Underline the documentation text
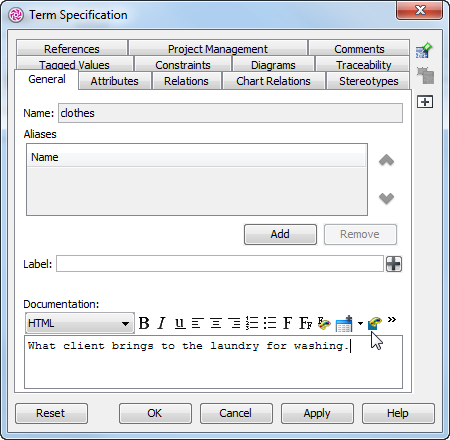This screenshot has width=450, height=440. tap(180, 323)
